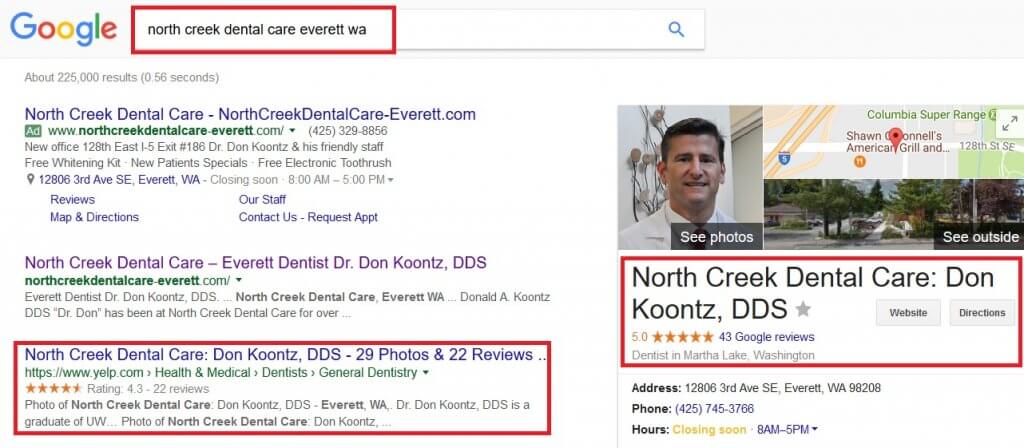1024x448 pixels.
Task: Click the See outside street view thumbnail
Action: 893,214
